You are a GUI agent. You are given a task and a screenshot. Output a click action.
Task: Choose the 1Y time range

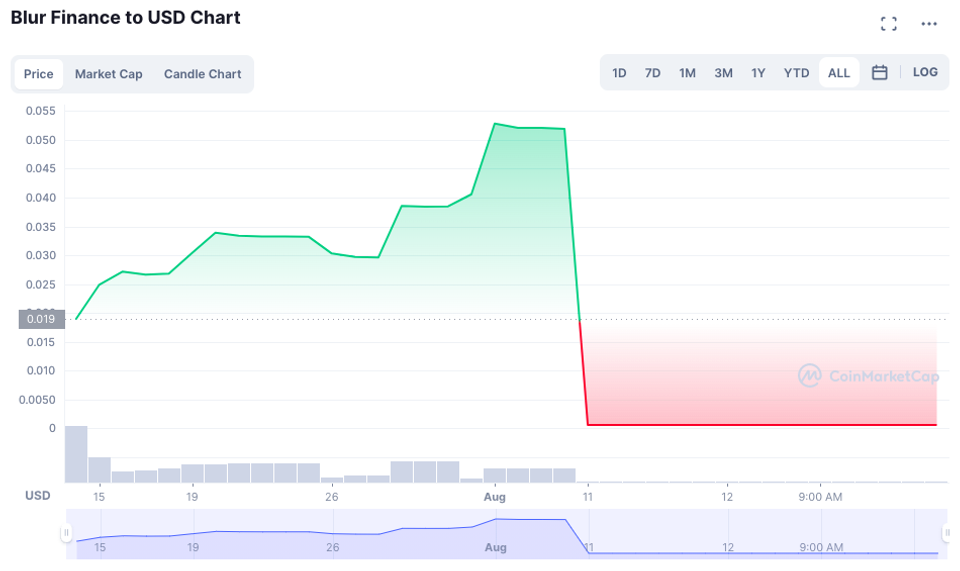(x=758, y=73)
